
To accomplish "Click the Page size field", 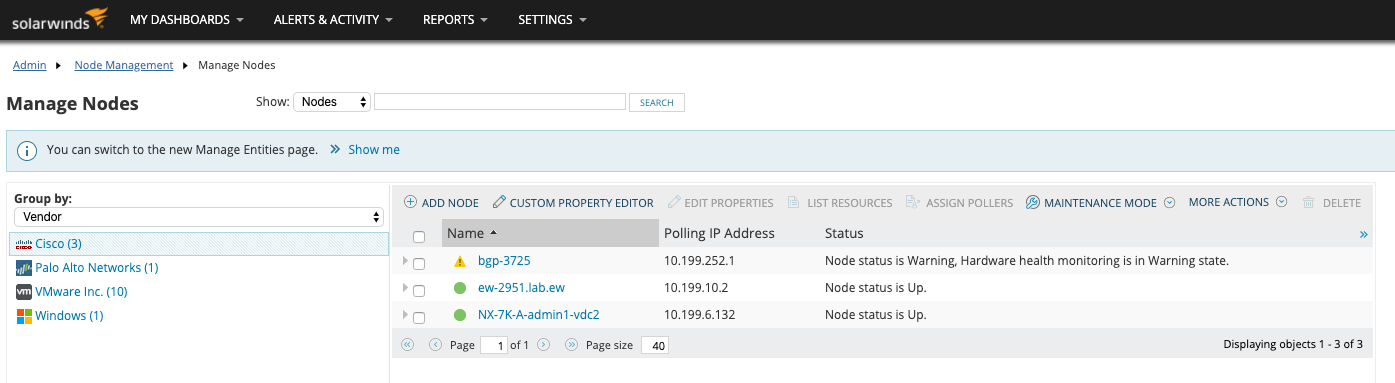I will click(655, 345).
